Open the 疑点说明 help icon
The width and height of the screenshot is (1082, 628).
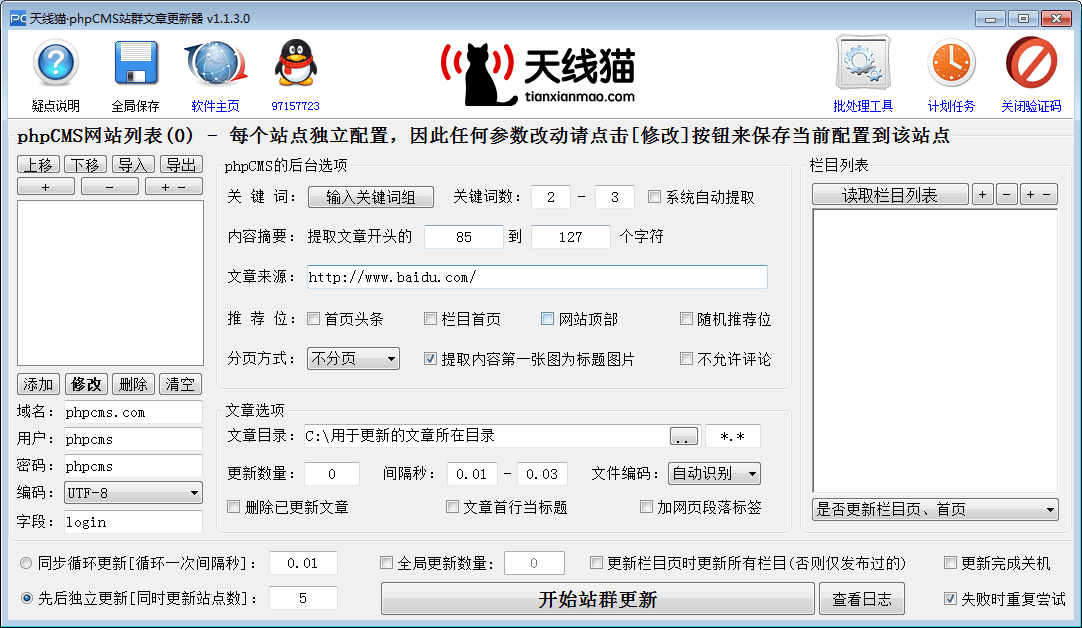(55, 63)
